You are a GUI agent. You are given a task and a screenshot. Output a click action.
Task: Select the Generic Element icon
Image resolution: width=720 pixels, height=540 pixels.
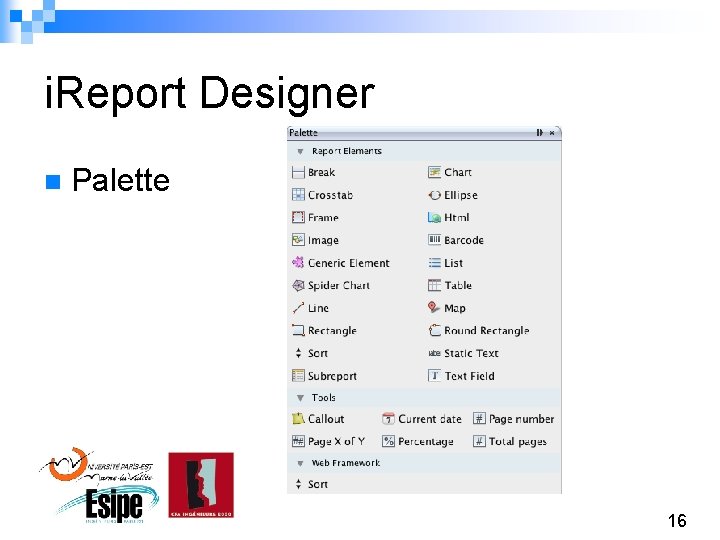pyautogui.click(x=298, y=263)
